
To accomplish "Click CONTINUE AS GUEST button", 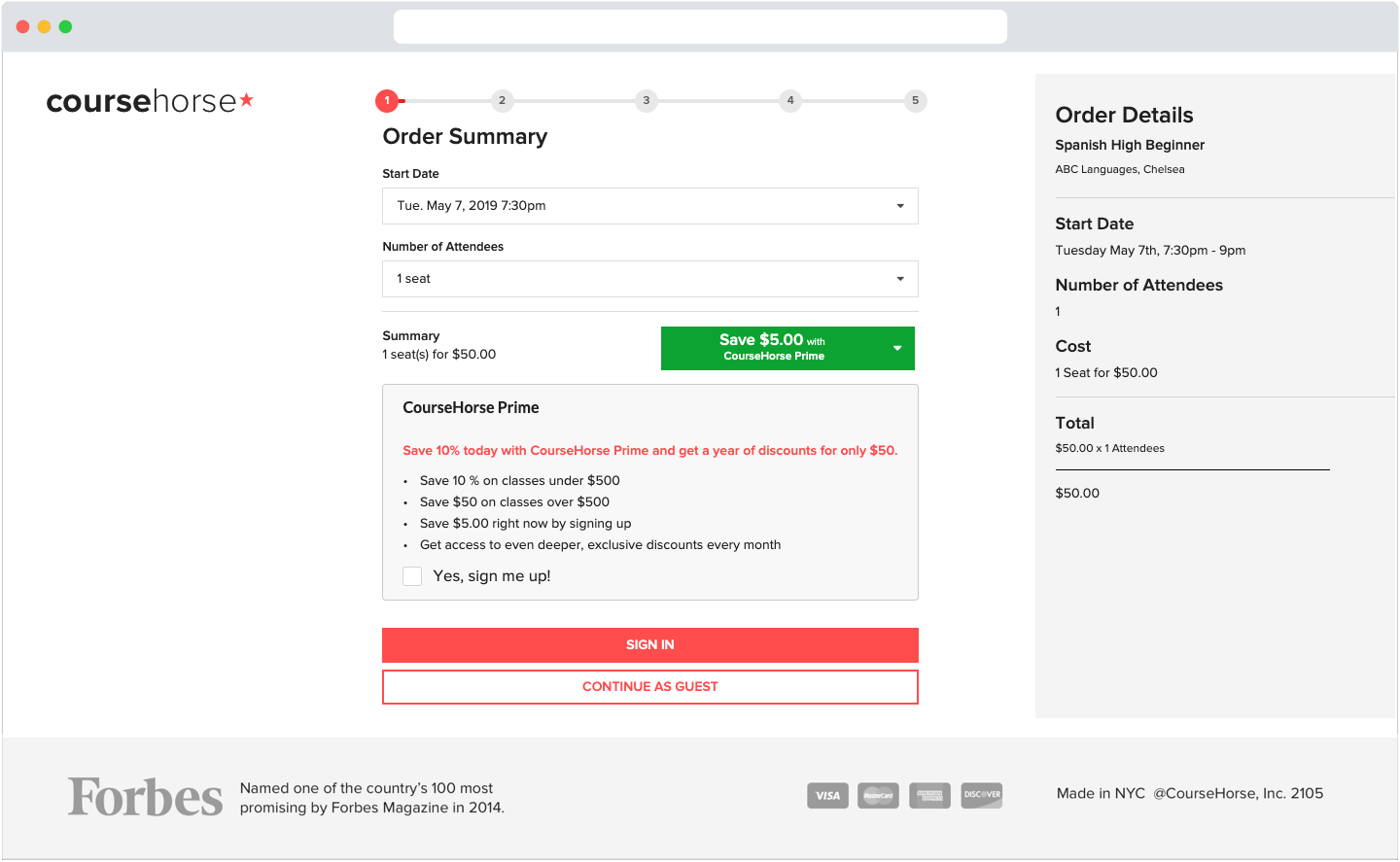I will coord(650,687).
